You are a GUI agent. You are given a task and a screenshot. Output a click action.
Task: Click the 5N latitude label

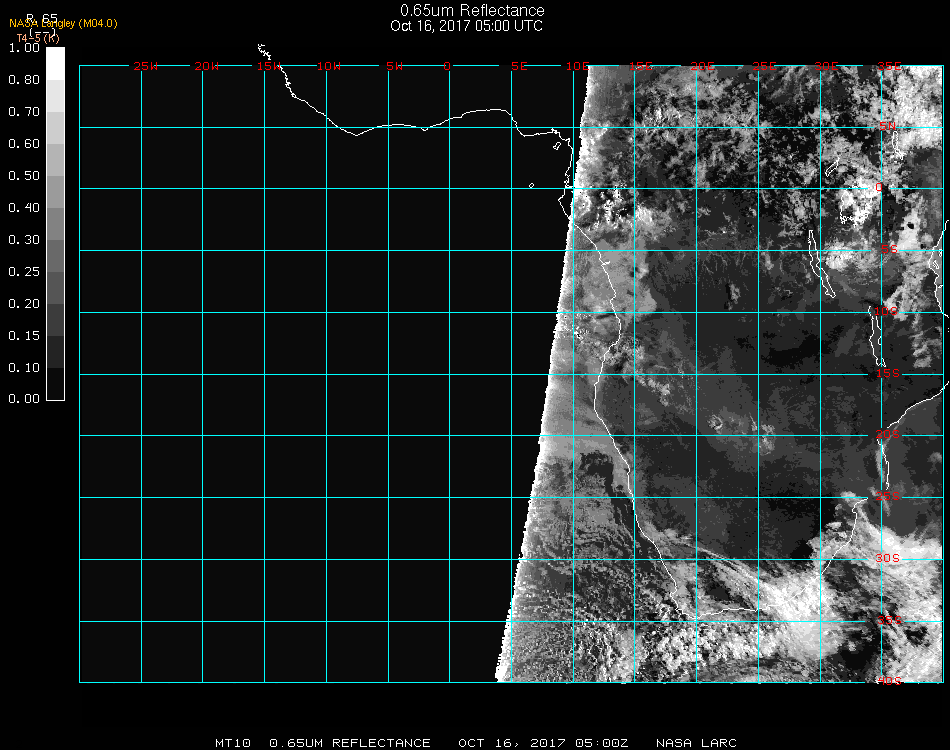coord(887,126)
